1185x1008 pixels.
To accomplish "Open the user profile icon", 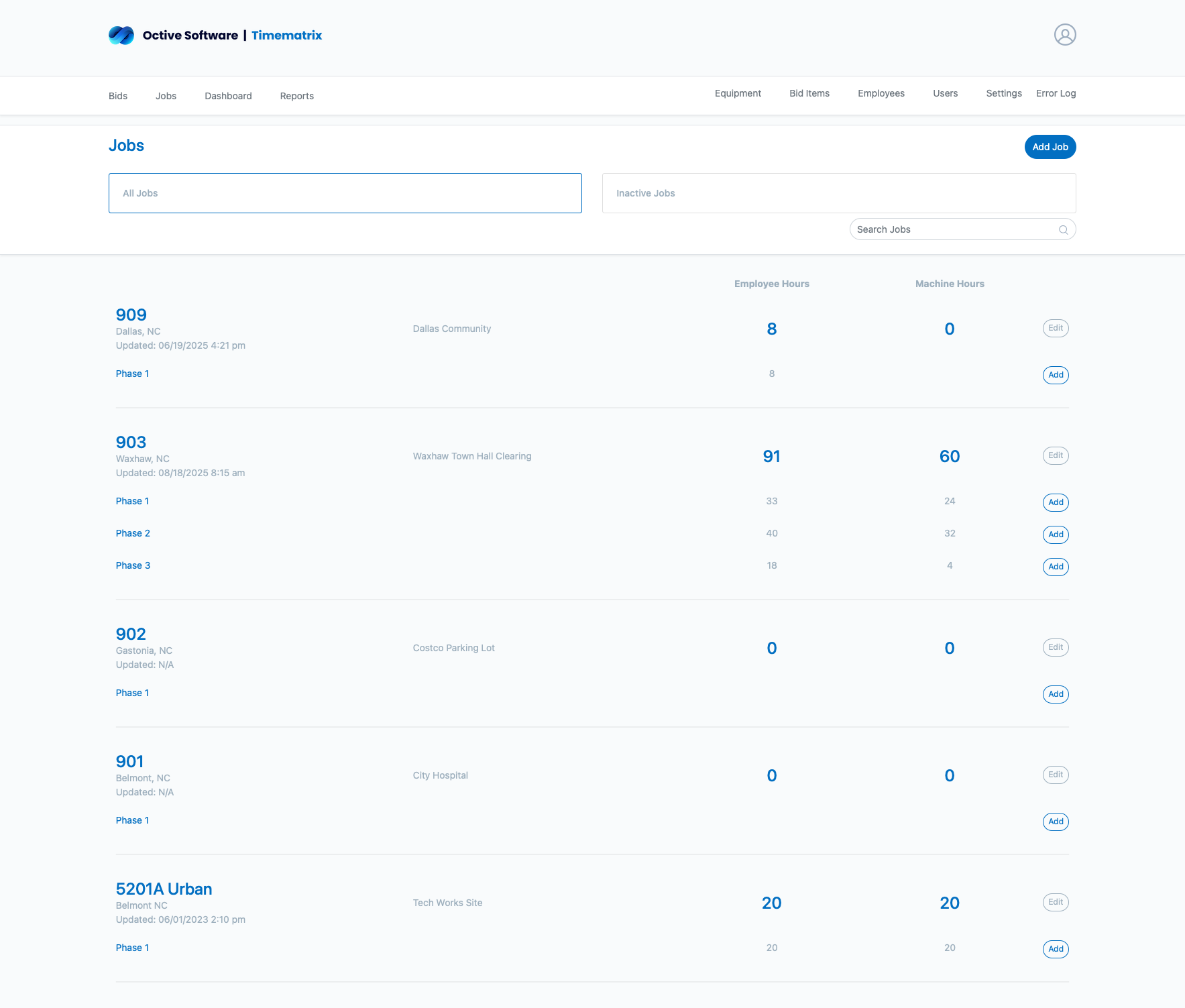I will (1064, 35).
